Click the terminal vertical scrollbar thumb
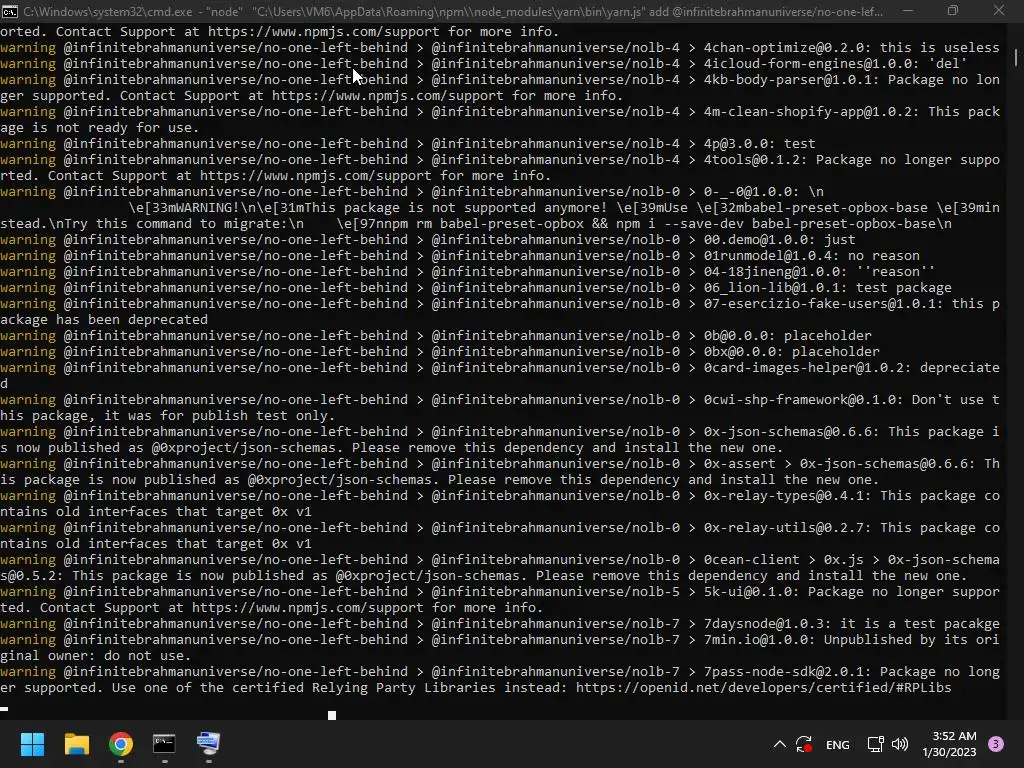 pyautogui.click(x=1016, y=57)
